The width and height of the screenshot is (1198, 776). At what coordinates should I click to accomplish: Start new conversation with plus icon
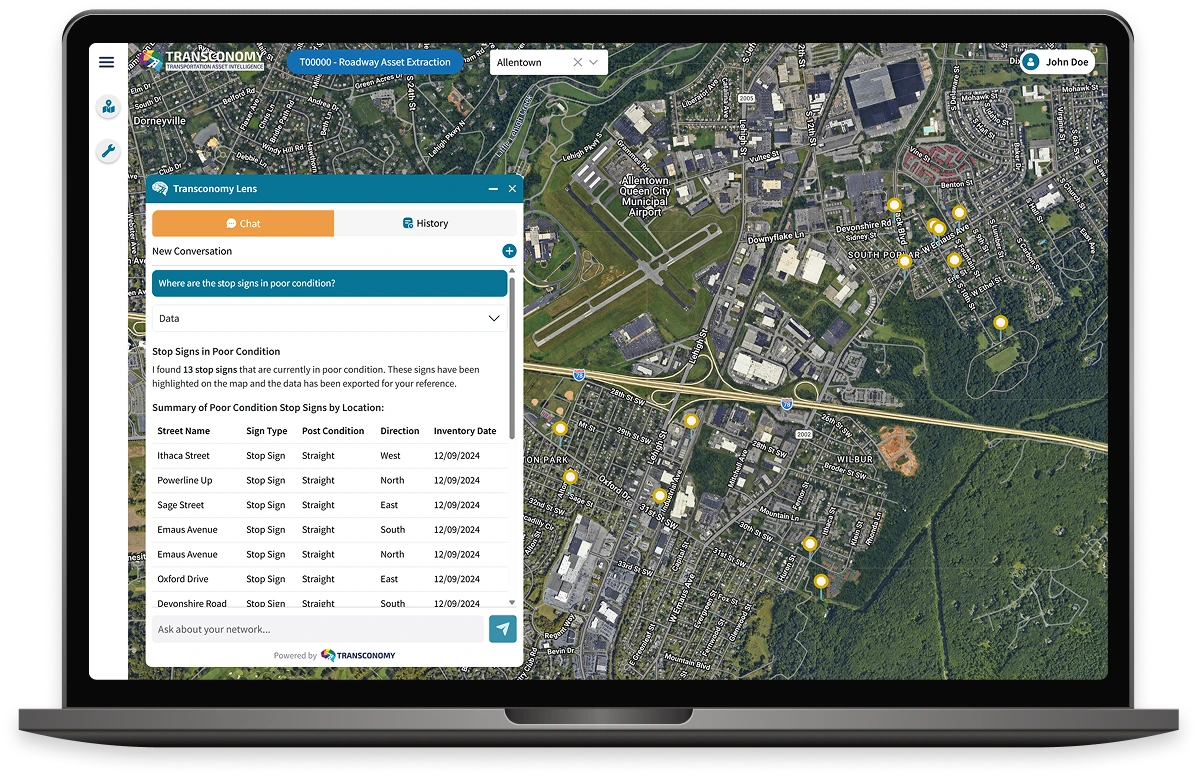(509, 251)
